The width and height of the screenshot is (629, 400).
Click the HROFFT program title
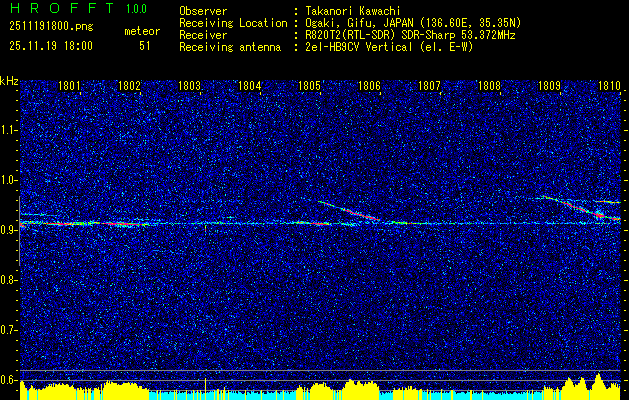pyautogui.click(x=62, y=8)
